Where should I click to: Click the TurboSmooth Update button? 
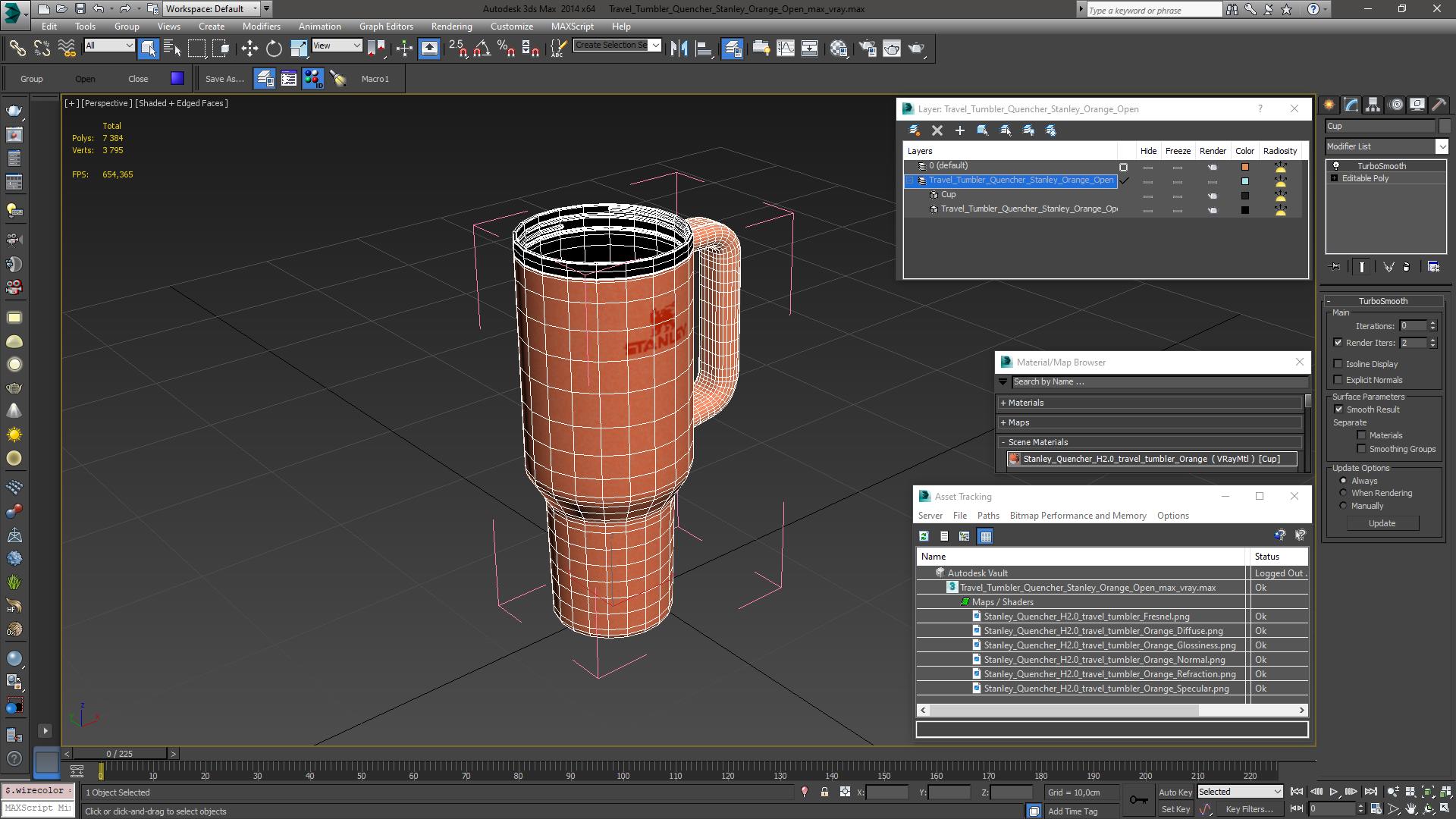point(1382,523)
